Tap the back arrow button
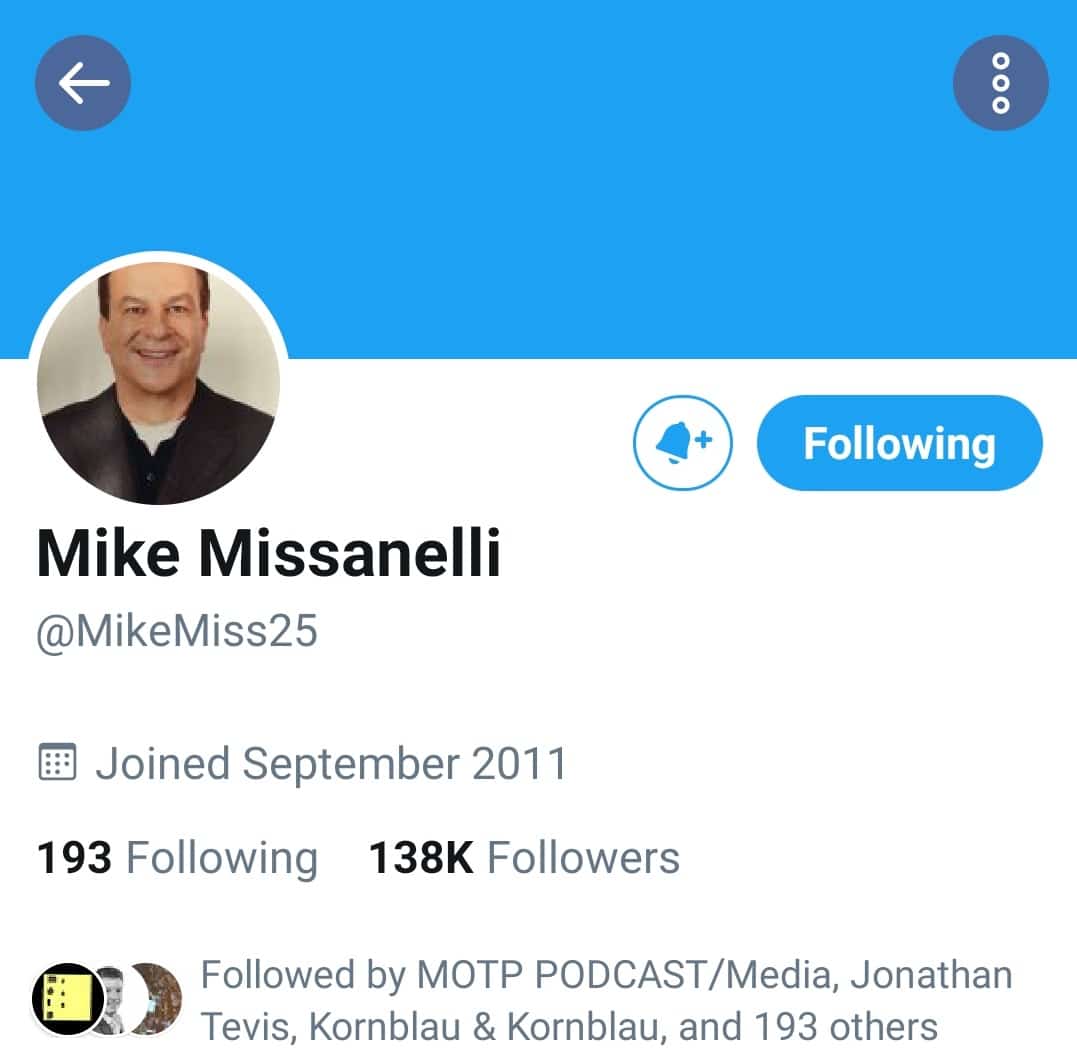Image resolution: width=1077 pixels, height=1059 pixels. [83, 83]
